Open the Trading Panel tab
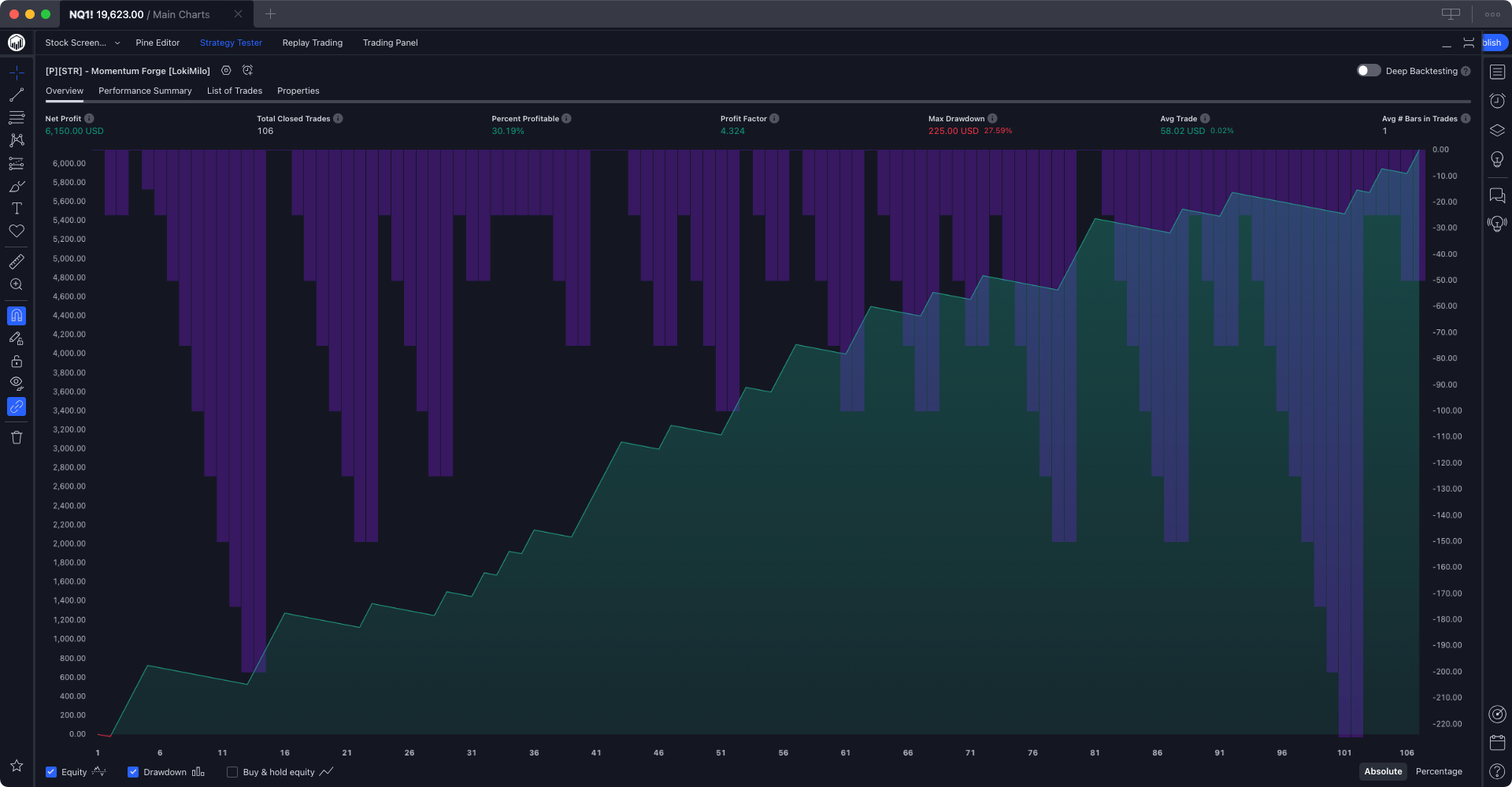1512x787 pixels. [390, 43]
